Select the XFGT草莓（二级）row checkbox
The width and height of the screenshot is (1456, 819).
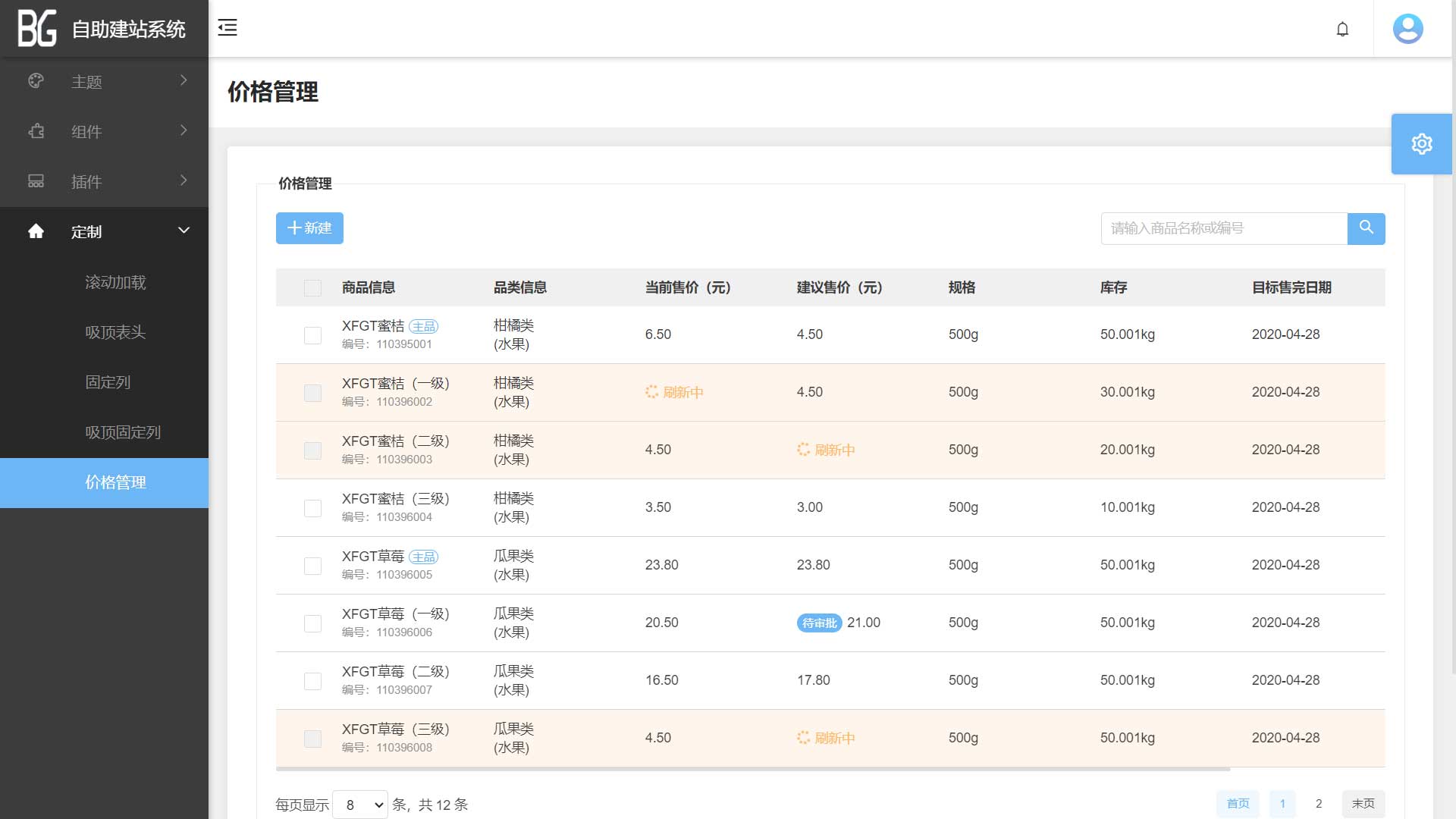[312, 681]
